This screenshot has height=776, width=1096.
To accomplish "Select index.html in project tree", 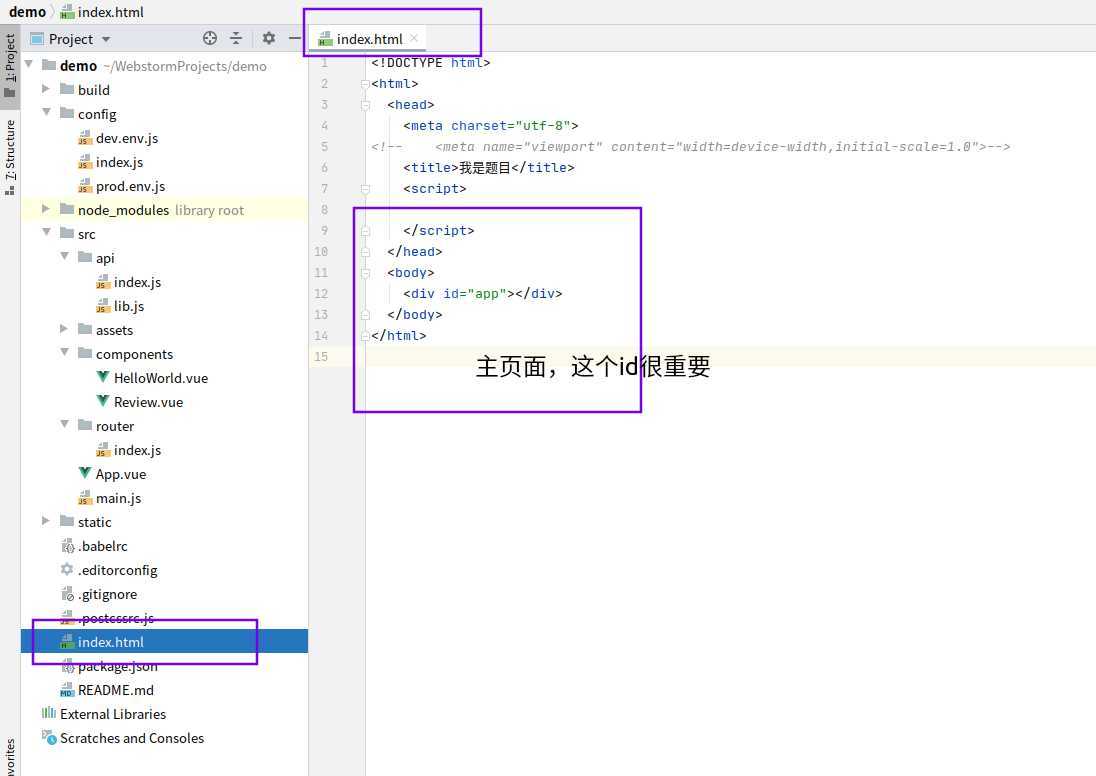I will 164,642.
